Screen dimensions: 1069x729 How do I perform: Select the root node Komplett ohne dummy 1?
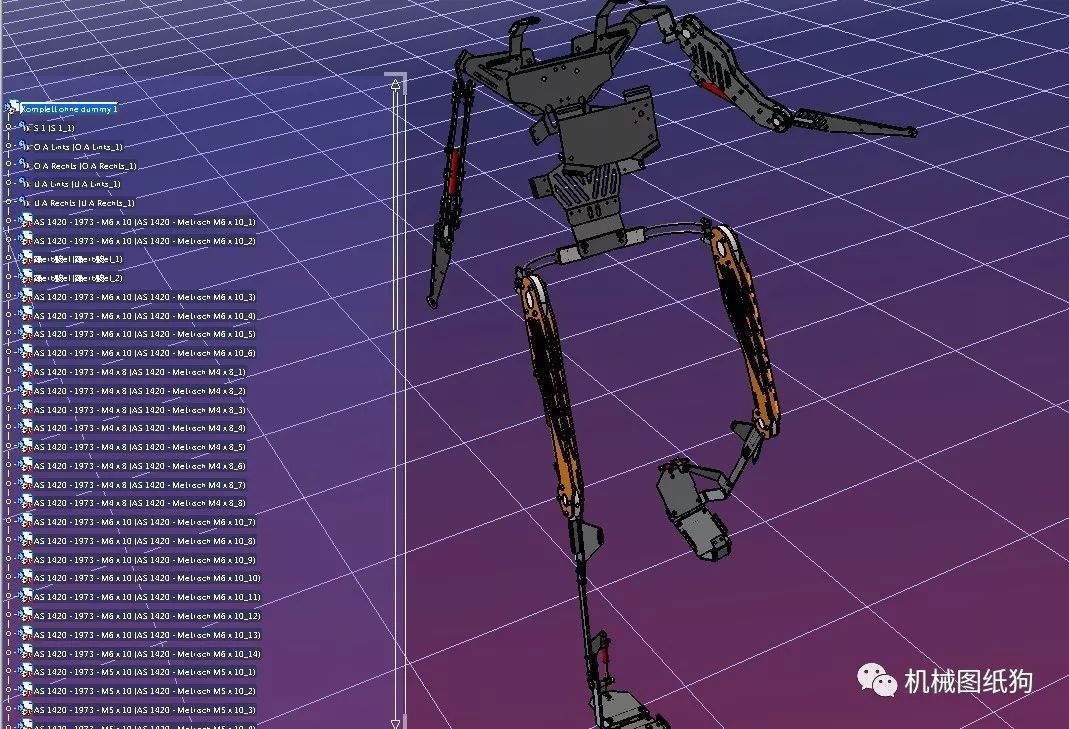[x=69, y=109]
